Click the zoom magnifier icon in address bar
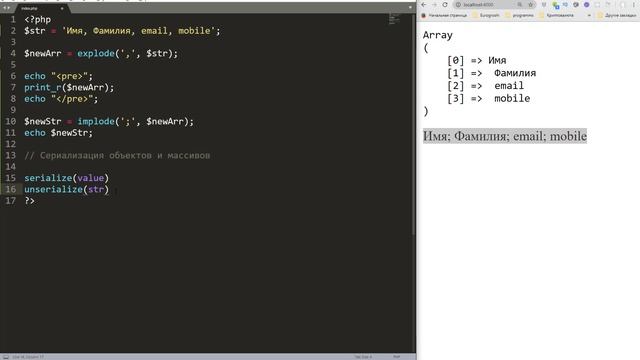 pyautogui.click(x=520, y=5)
